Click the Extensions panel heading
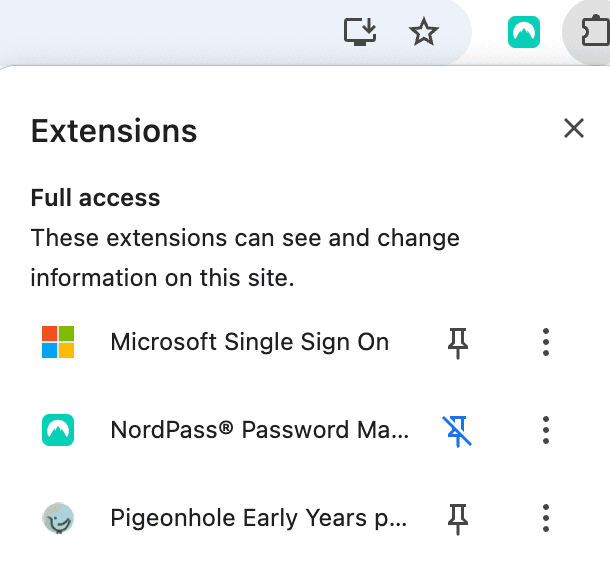Image resolution: width=610 pixels, height=566 pixels. (114, 131)
